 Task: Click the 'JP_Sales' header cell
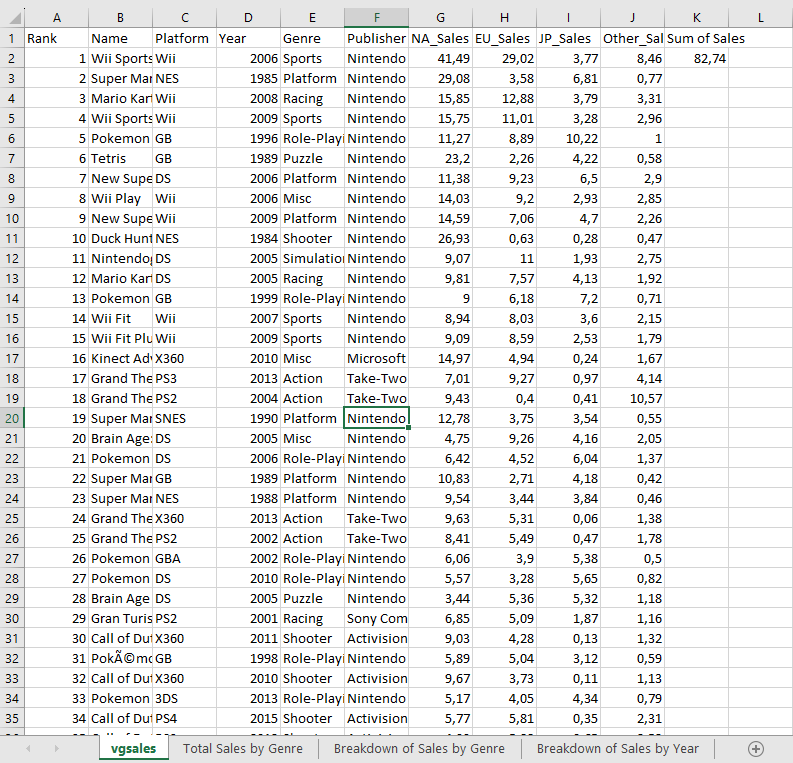click(568, 38)
